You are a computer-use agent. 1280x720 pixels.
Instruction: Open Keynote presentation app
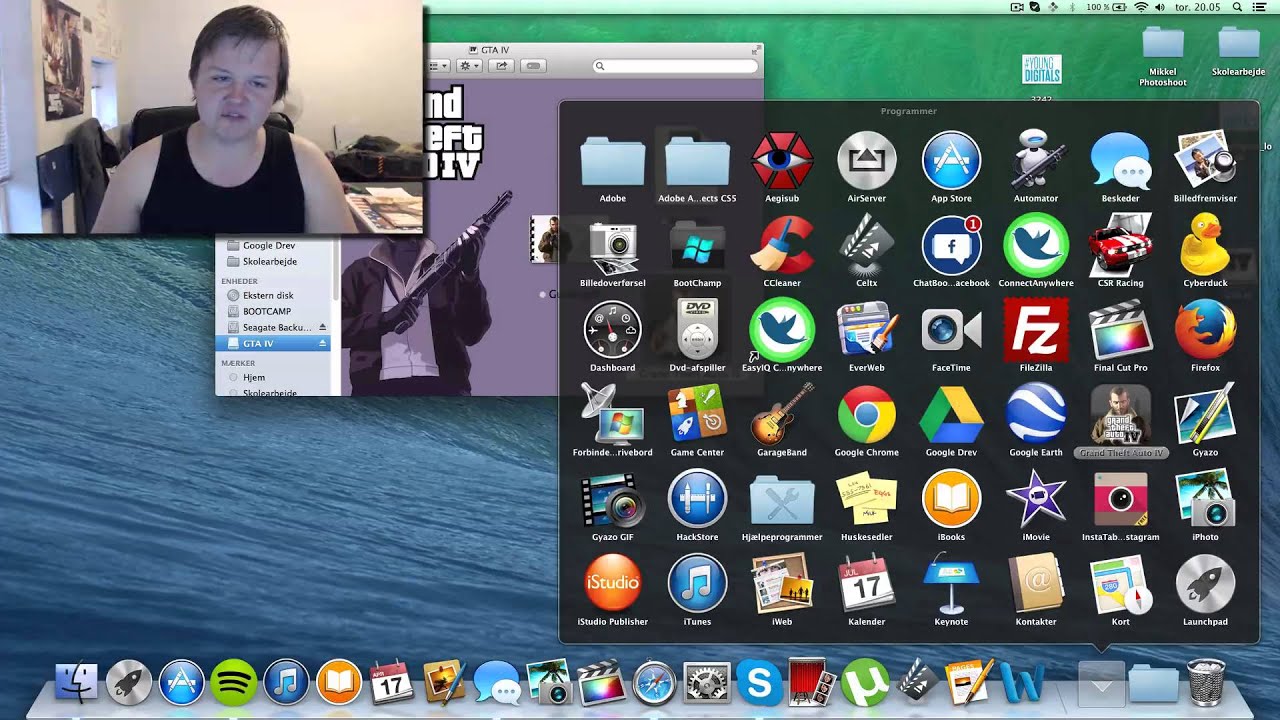point(951,584)
